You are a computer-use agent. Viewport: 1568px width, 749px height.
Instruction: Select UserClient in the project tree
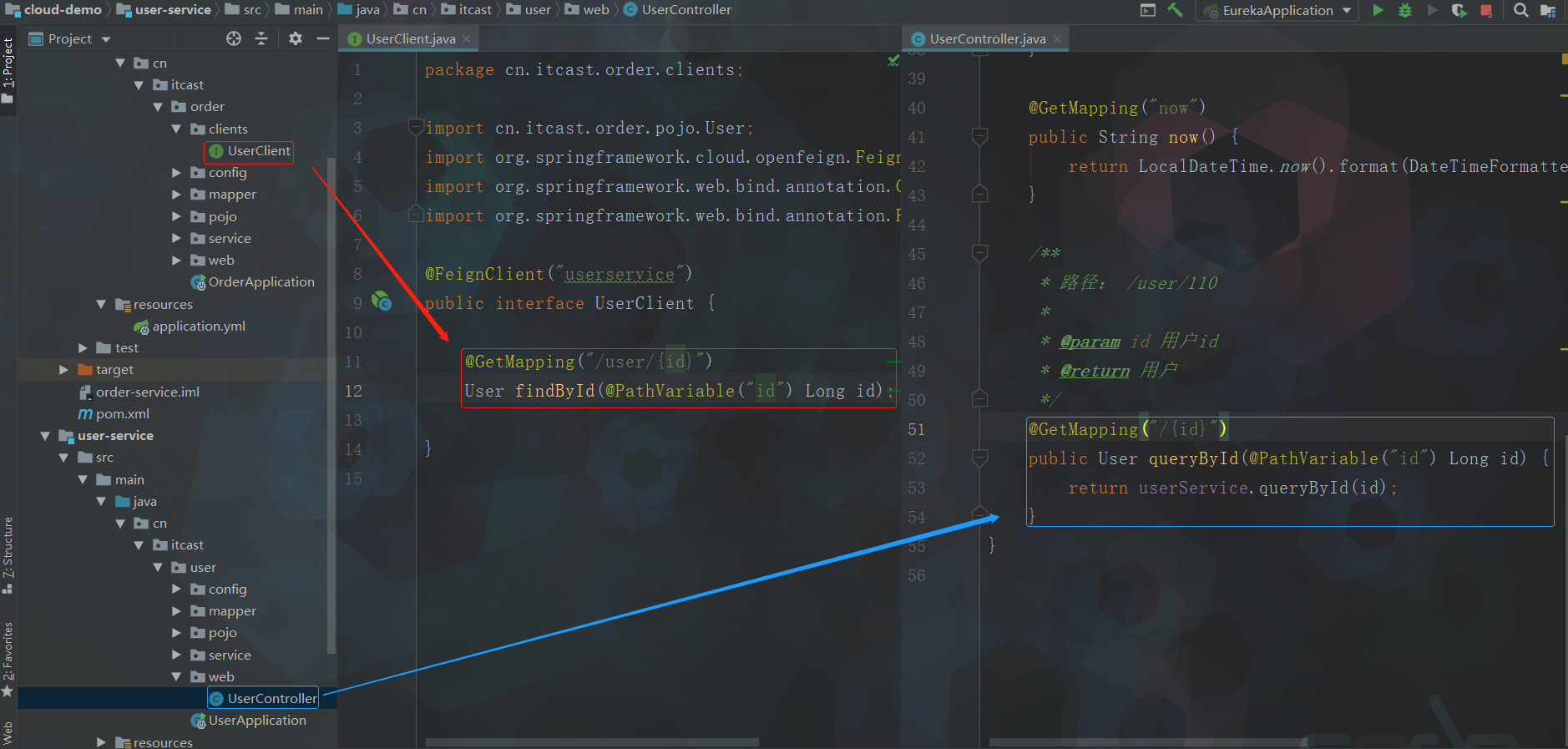[x=259, y=151]
